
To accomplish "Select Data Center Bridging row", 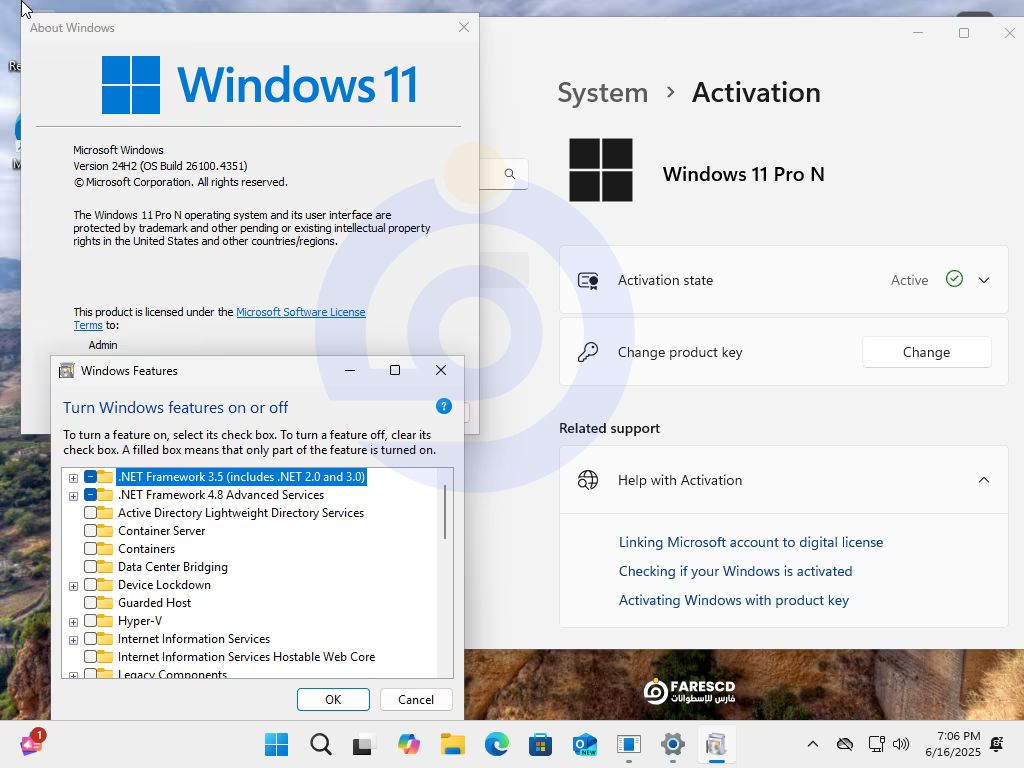I will (172, 567).
